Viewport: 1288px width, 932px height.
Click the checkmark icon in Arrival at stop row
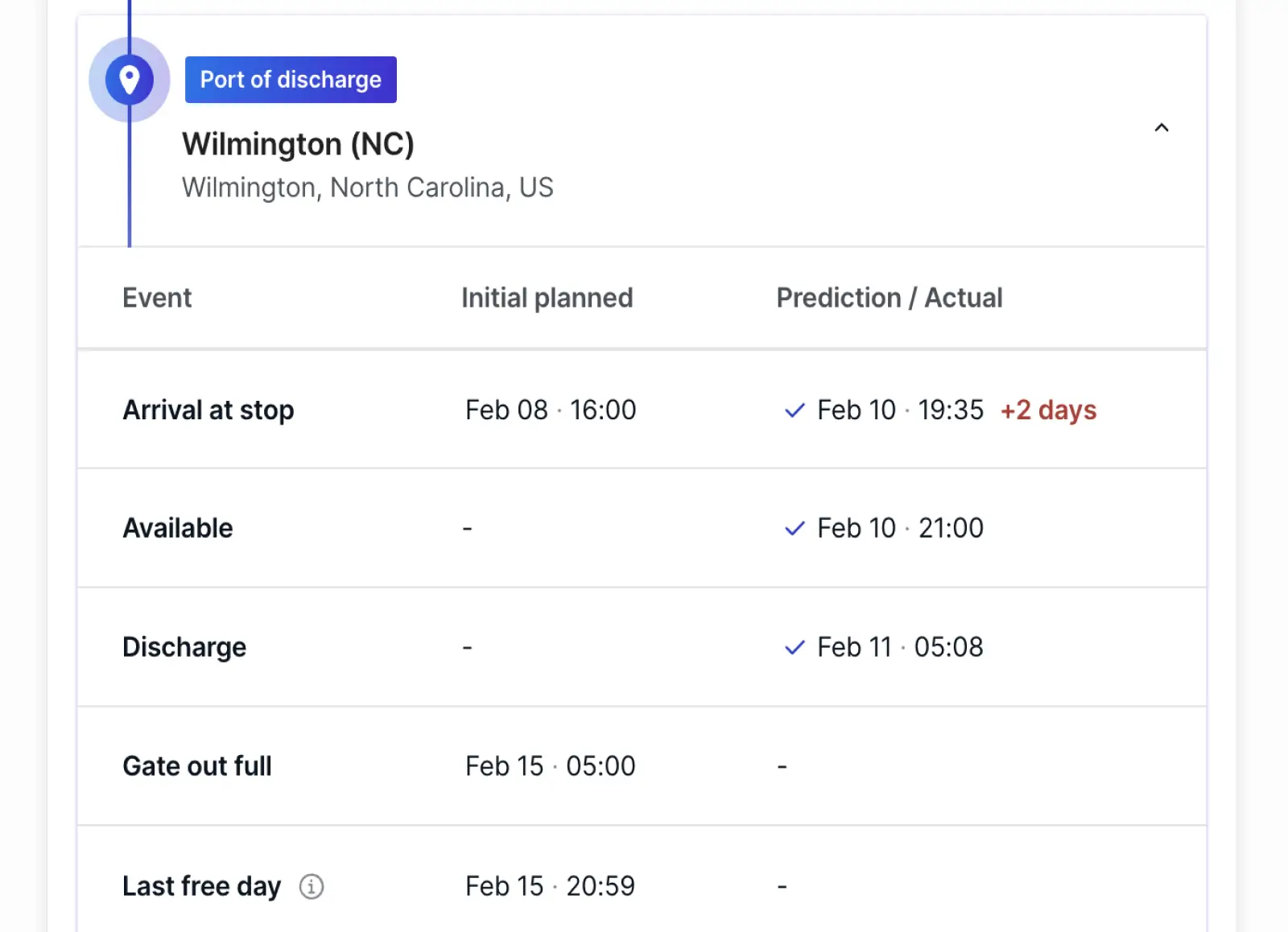coord(795,410)
